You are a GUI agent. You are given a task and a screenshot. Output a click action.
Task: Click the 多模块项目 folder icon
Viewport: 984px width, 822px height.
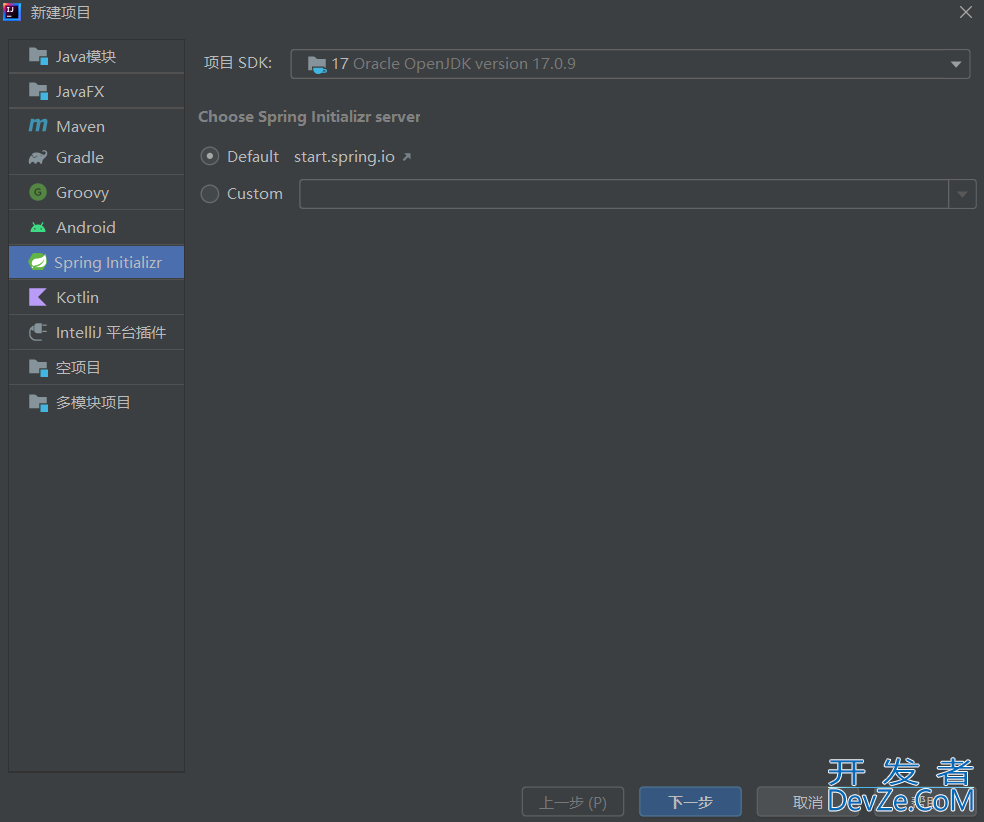click(x=38, y=403)
